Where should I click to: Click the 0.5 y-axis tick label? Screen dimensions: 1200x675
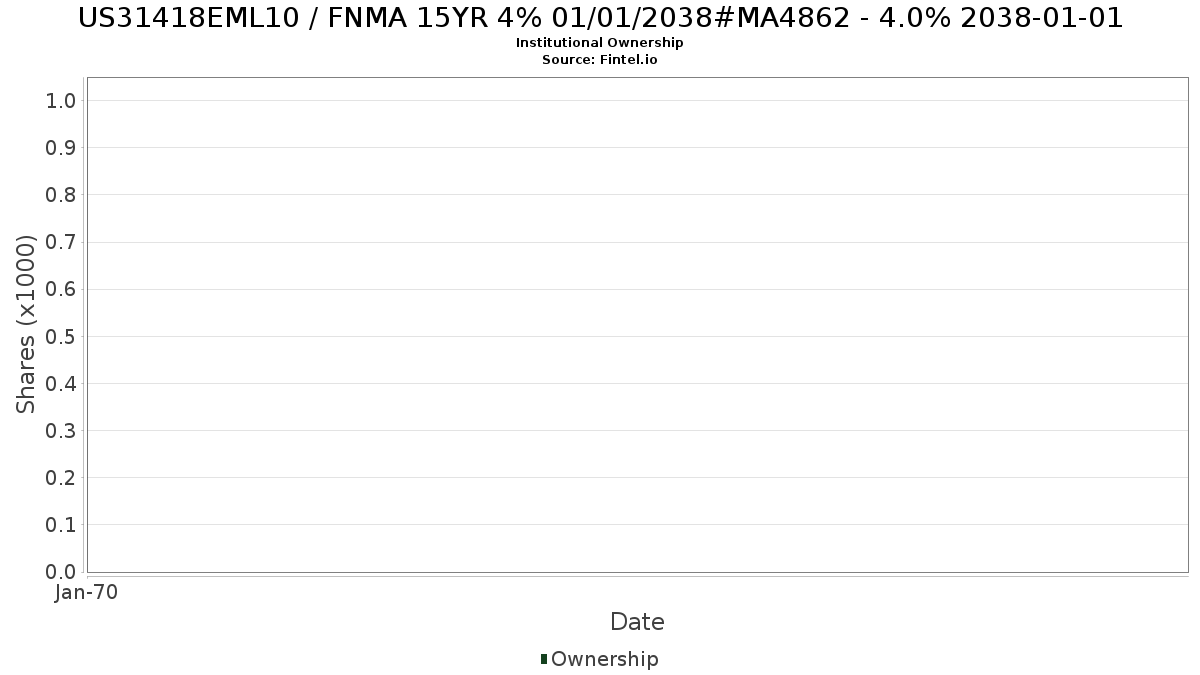point(61,336)
